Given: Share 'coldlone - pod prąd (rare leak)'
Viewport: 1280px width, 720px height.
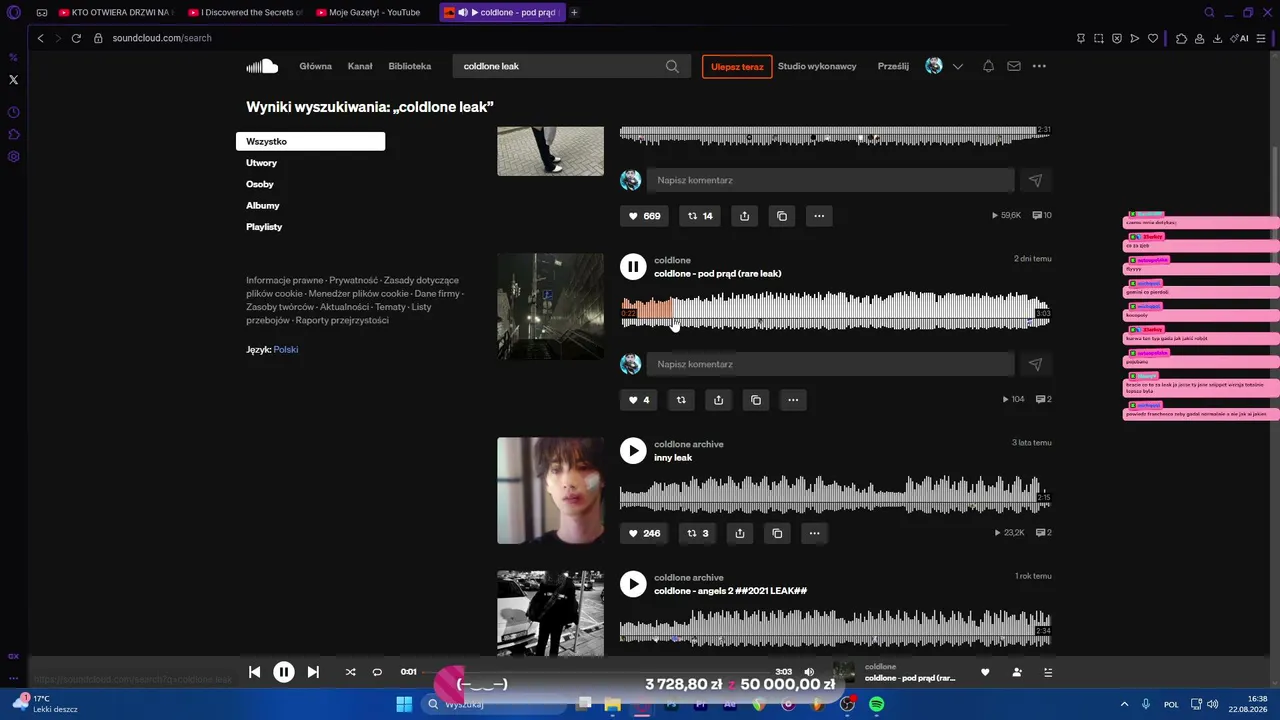Looking at the screenshot, I should coord(718,400).
